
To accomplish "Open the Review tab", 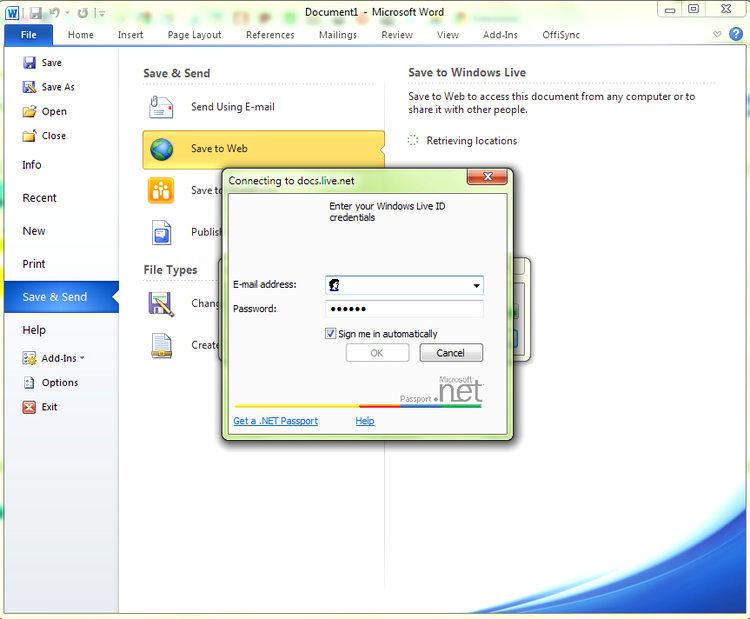I will click(397, 35).
